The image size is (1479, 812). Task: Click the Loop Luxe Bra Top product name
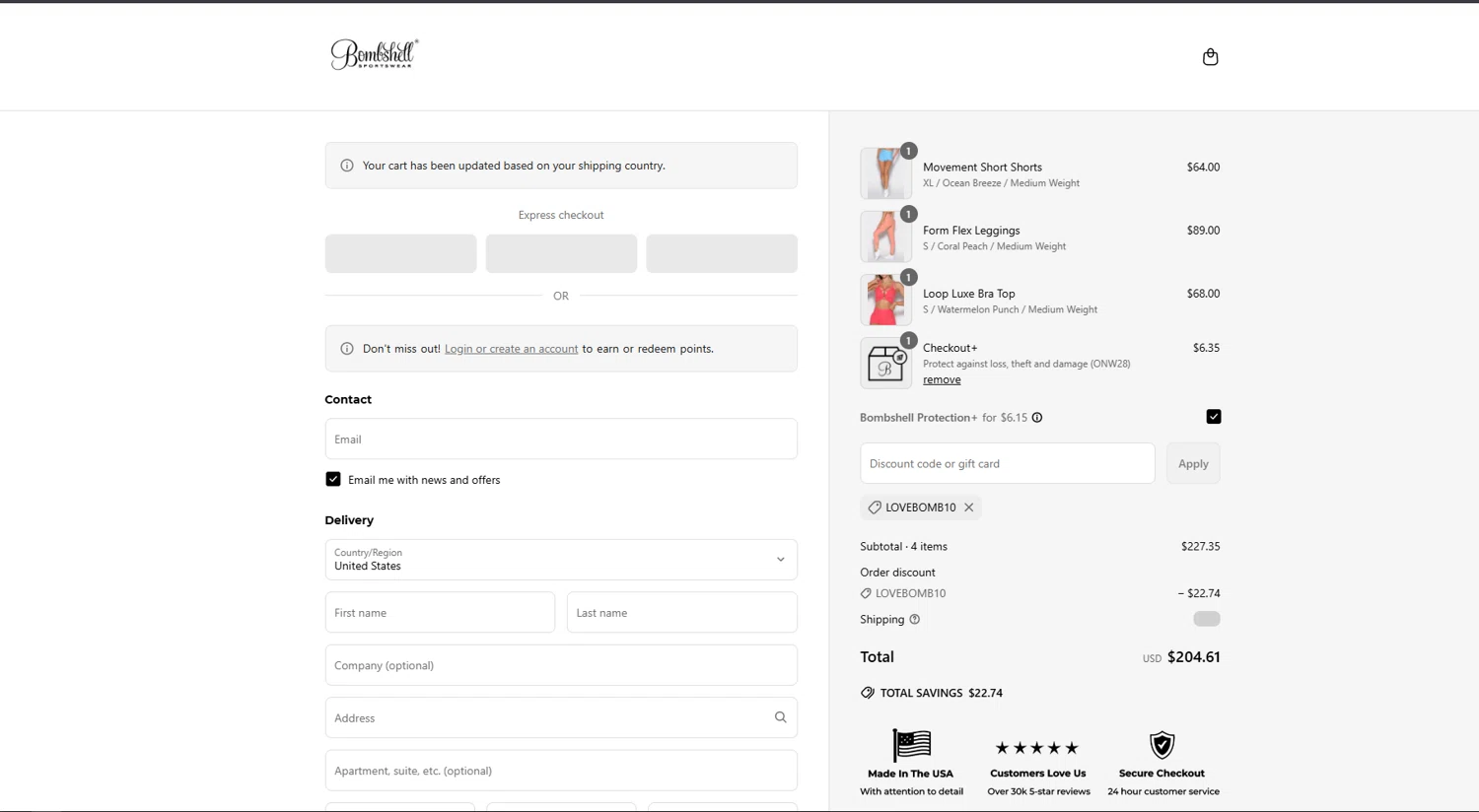(x=969, y=294)
